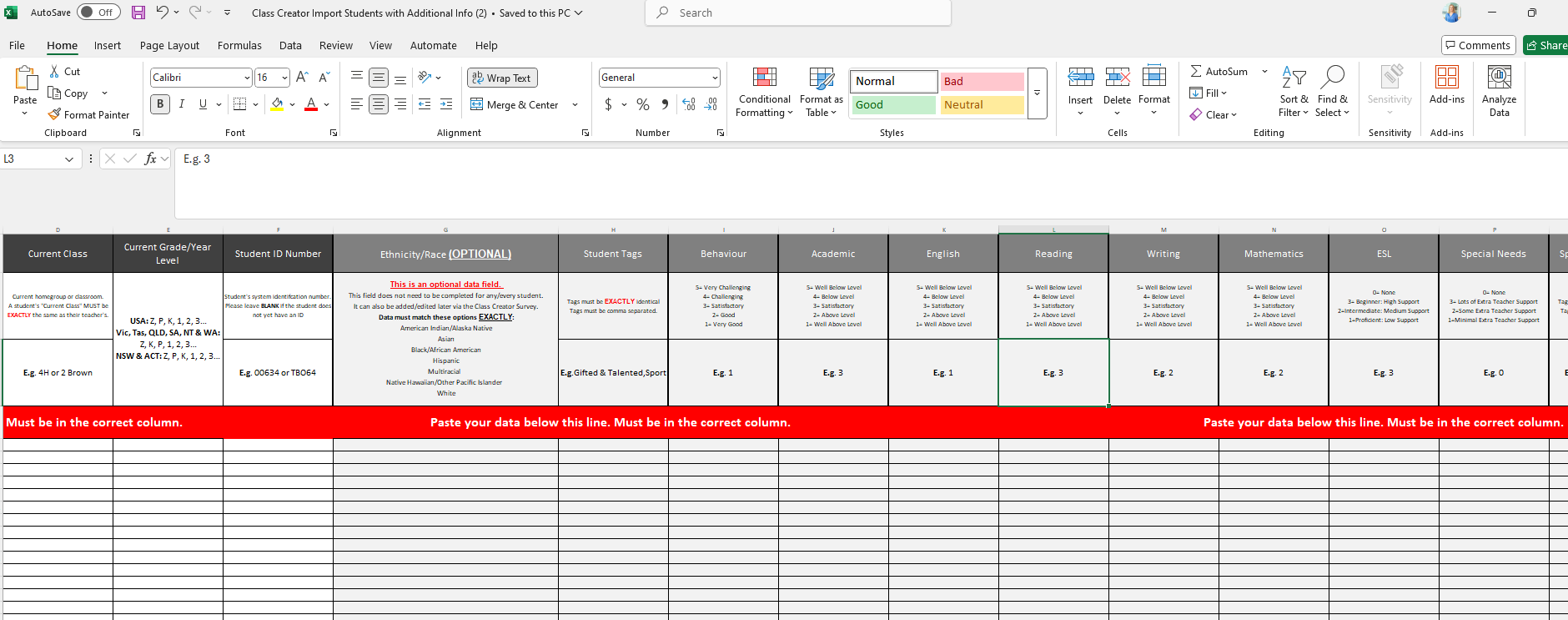Switch to the Formulas tab
The width and height of the screenshot is (1568, 620).
coord(239,45)
